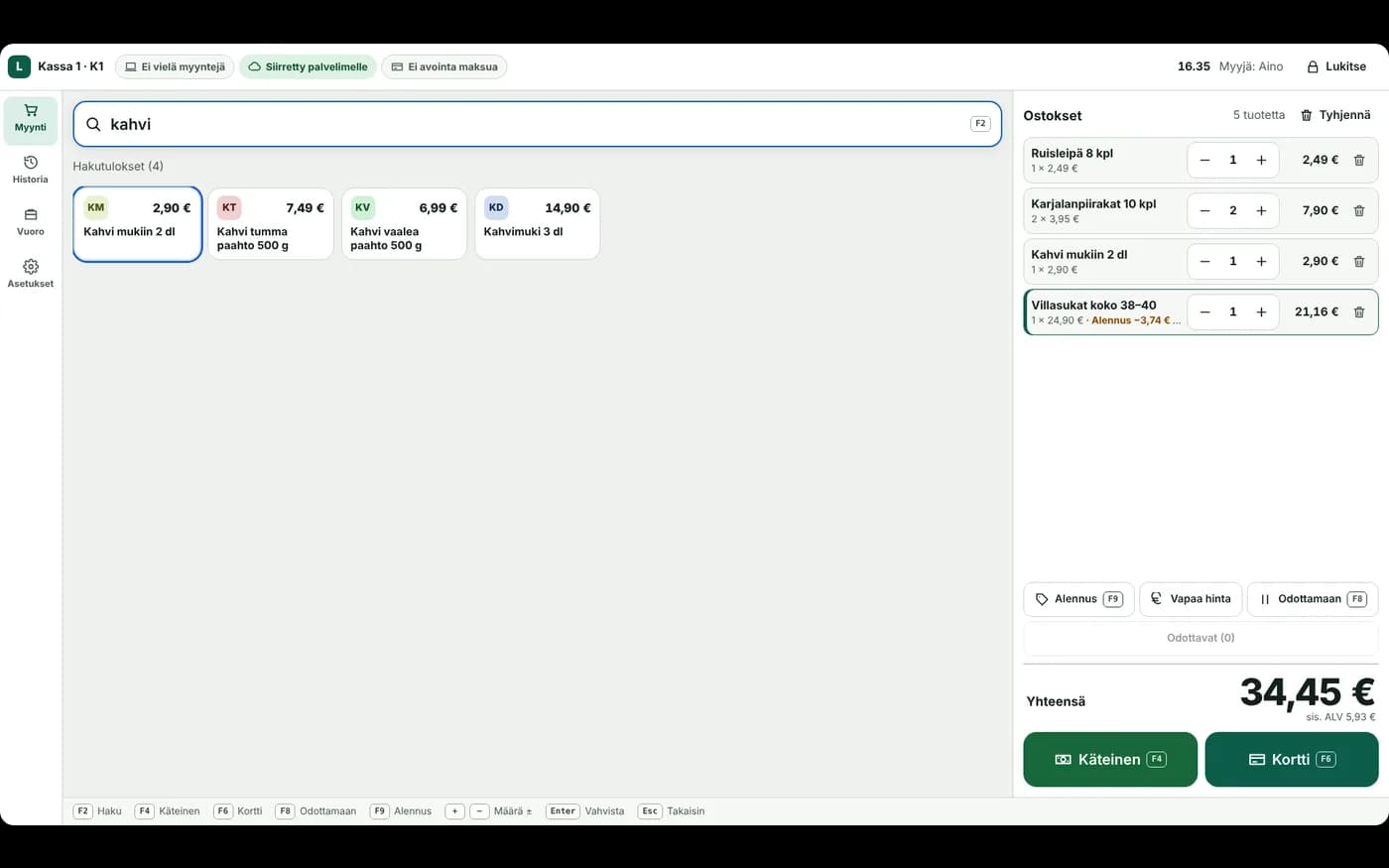This screenshot has width=1389, height=868.
Task: Empty the cart with Tyhjennä
Action: point(1335,115)
